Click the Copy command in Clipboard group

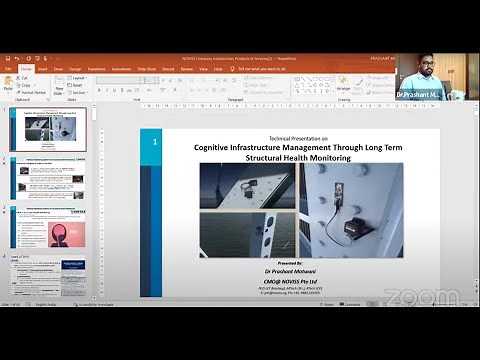click(23, 85)
